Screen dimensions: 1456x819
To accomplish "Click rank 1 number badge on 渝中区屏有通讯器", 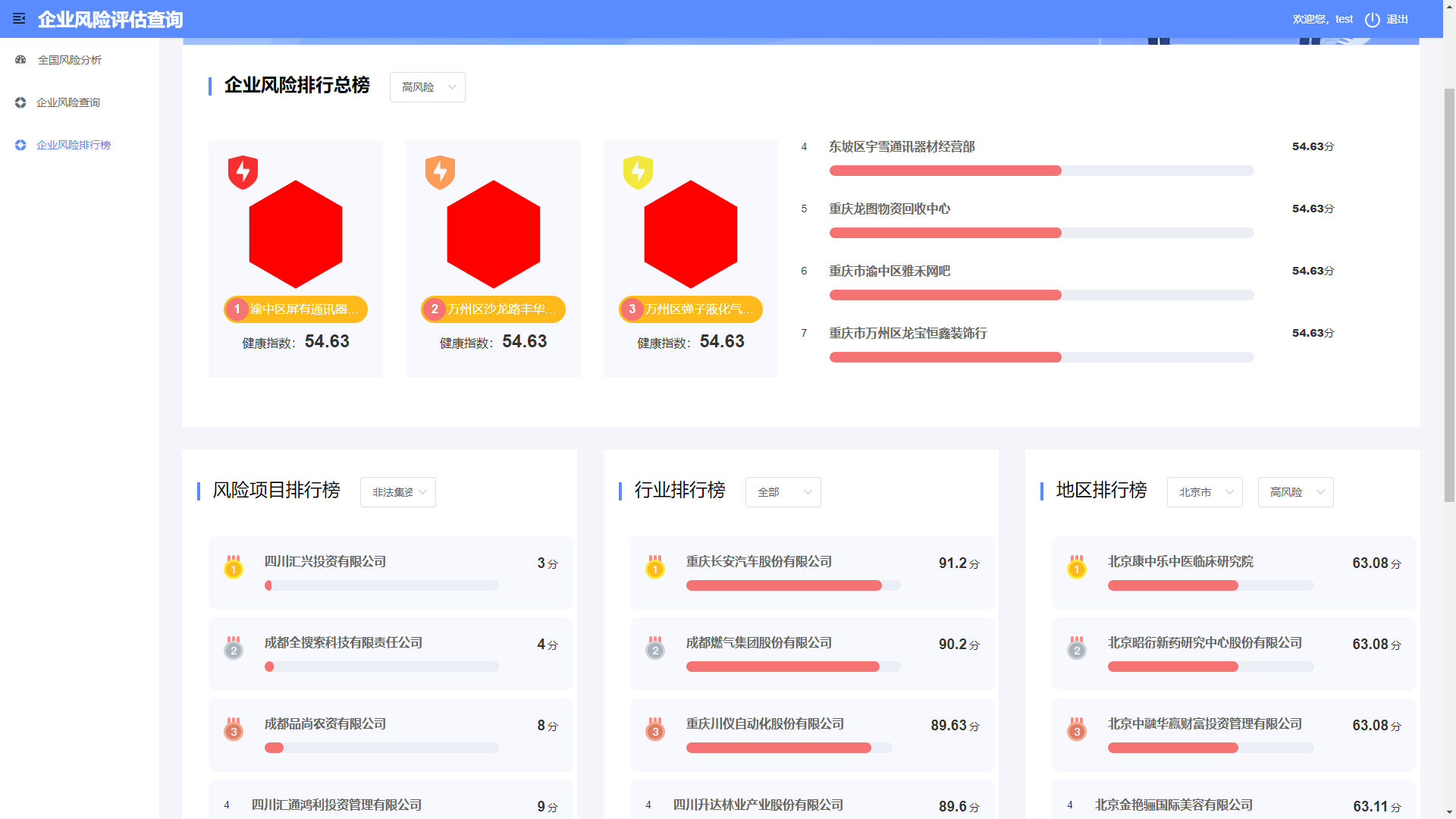I will click(237, 309).
